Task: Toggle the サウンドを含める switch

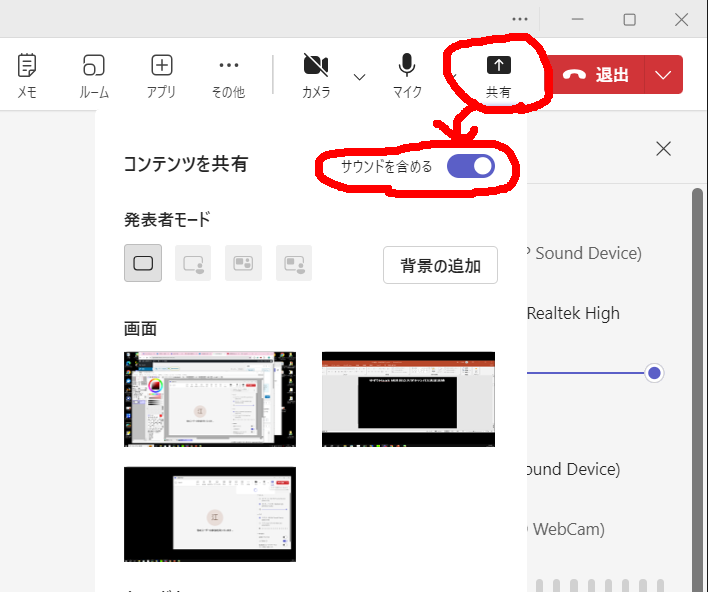Action: 471,166
